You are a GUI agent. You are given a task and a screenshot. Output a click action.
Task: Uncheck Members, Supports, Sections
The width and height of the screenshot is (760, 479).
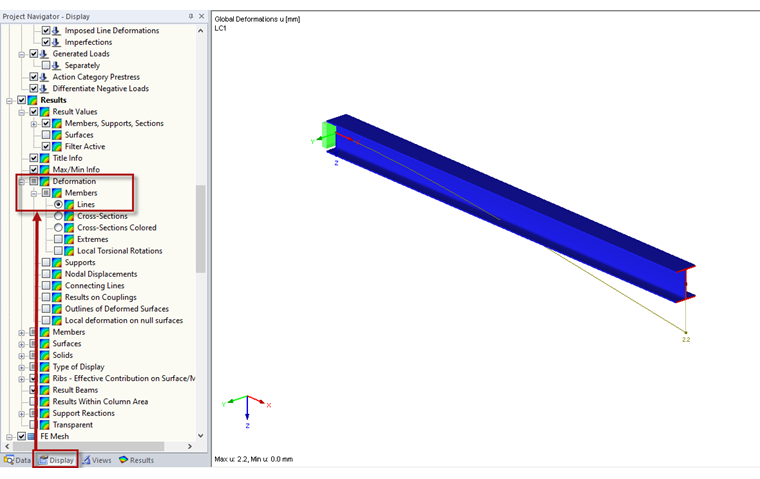tap(46, 124)
